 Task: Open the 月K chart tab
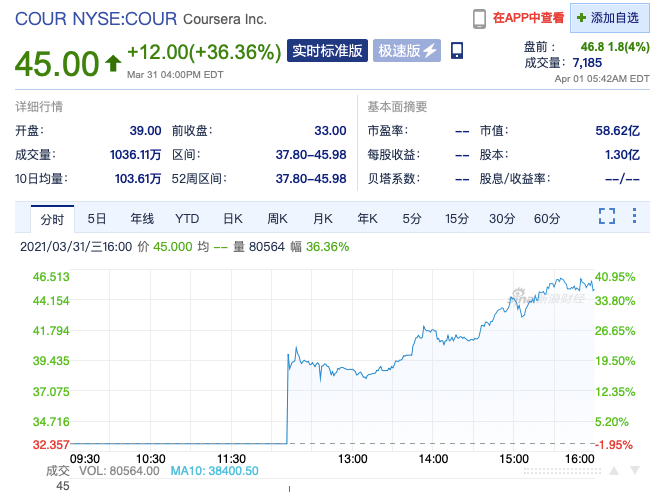322,218
